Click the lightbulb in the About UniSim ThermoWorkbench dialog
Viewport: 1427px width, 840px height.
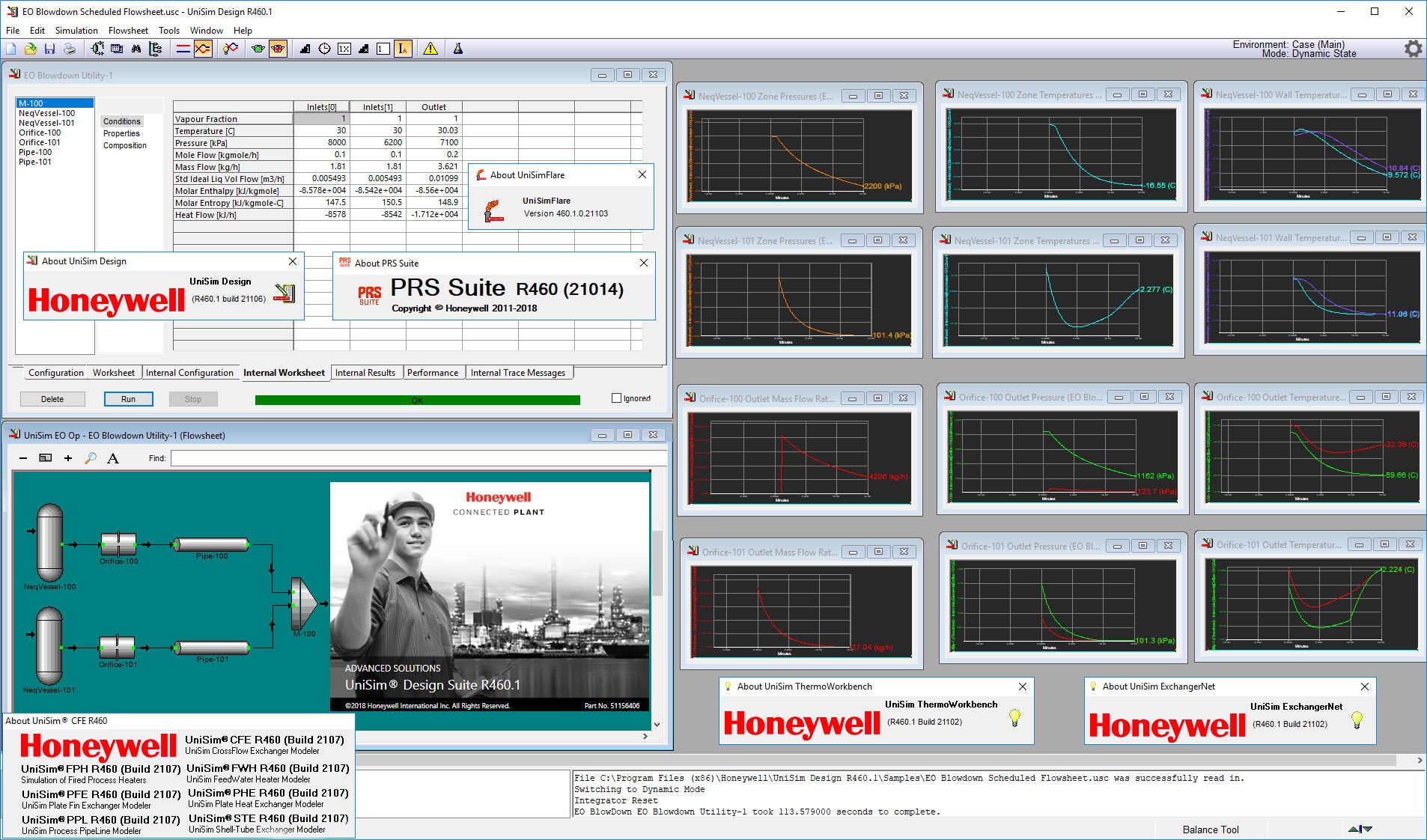(1015, 717)
